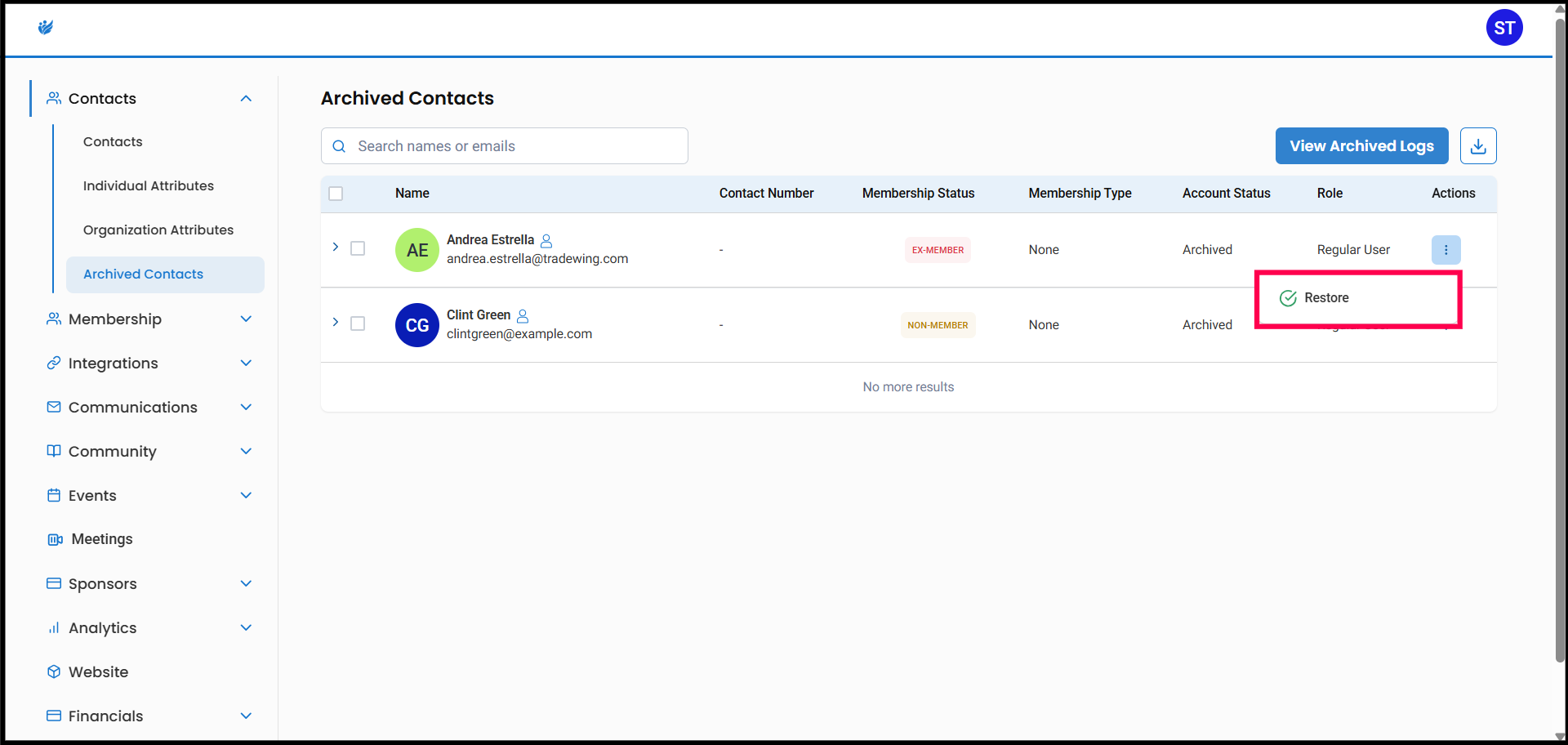Viewport: 1568px width, 745px height.
Task: Open Organization Attributes in sidebar
Action: (158, 230)
